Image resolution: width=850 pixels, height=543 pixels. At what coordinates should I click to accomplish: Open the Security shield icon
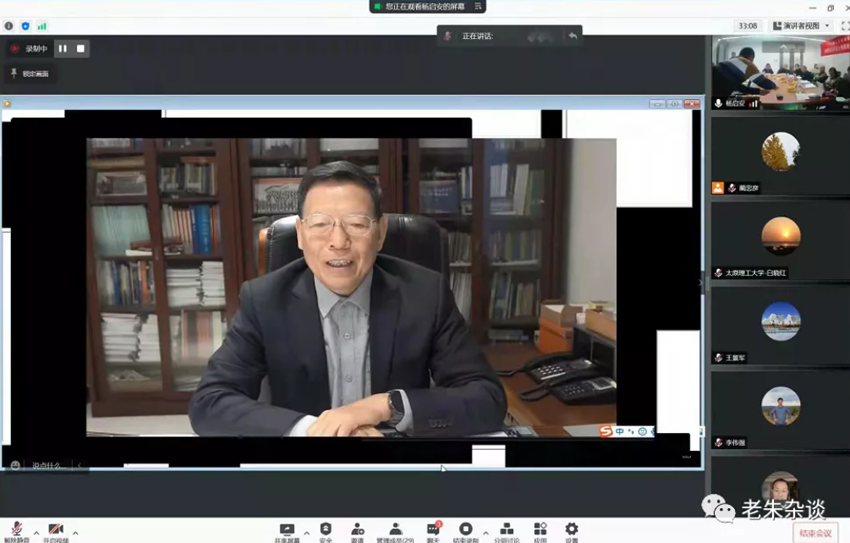coord(325,530)
